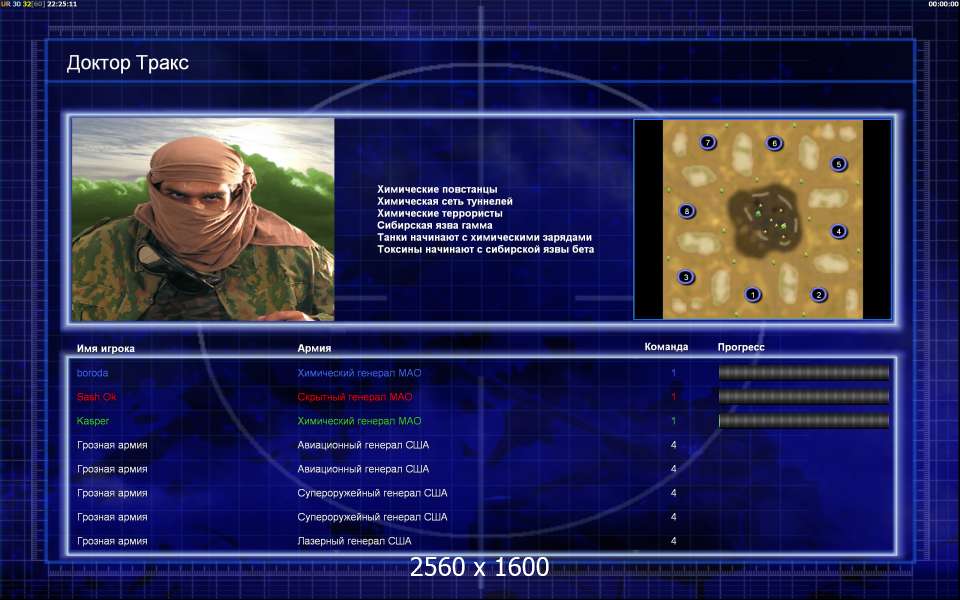
Task: Click the 'Прогресс' column header
Action: point(741,347)
